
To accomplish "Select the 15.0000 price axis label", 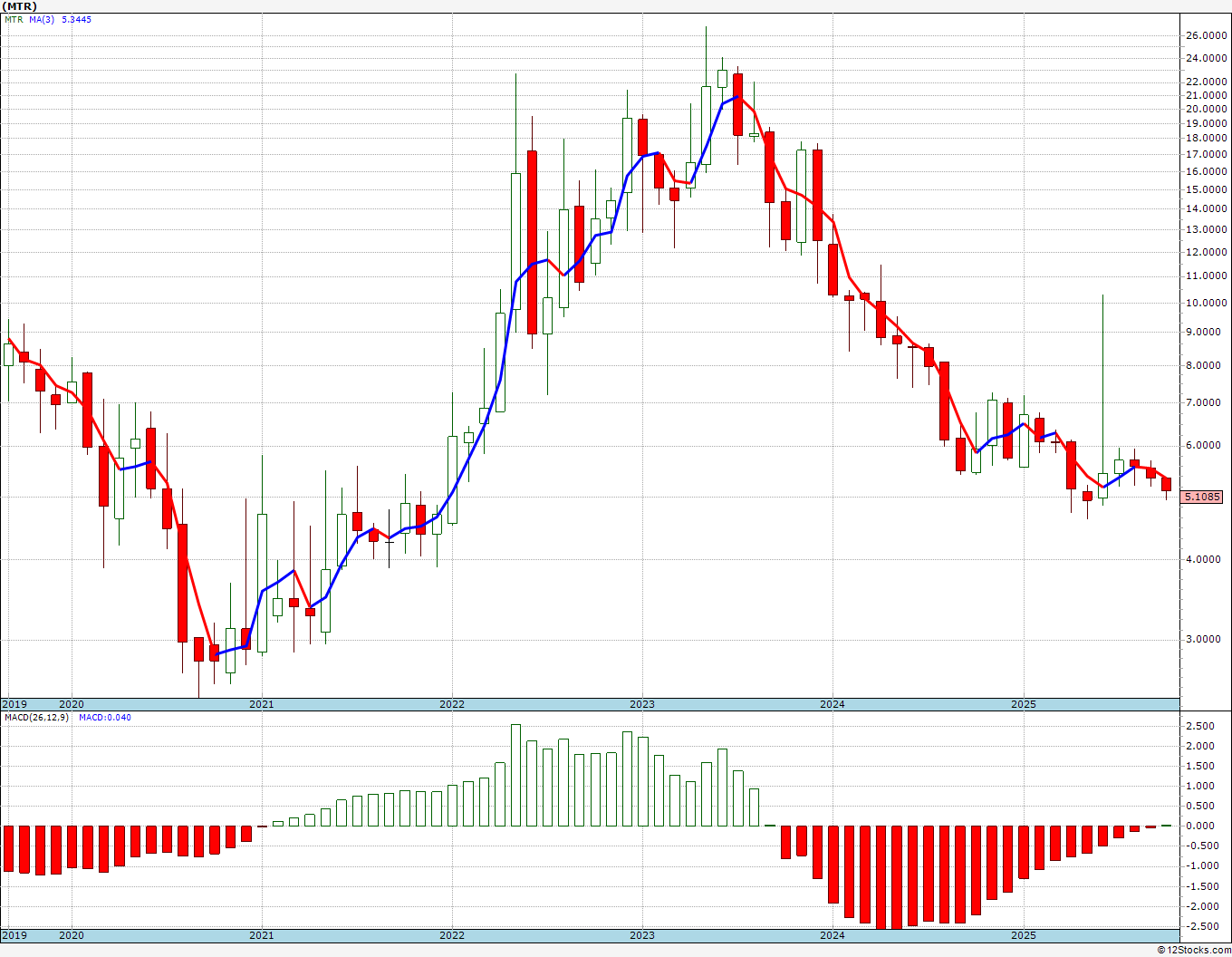I will pyautogui.click(x=1206, y=190).
